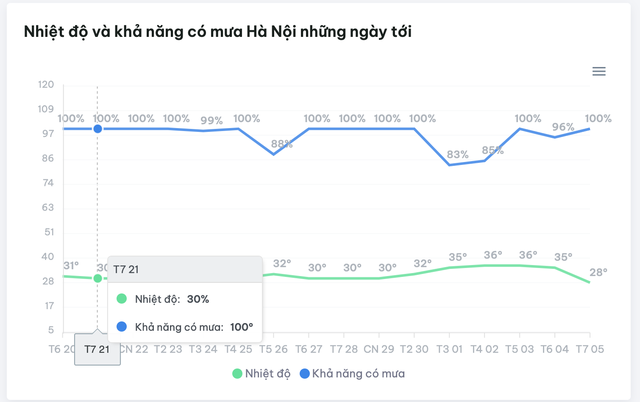Select the T6 27 x-axis label
Screen dimensions: 640x402
click(x=309, y=349)
